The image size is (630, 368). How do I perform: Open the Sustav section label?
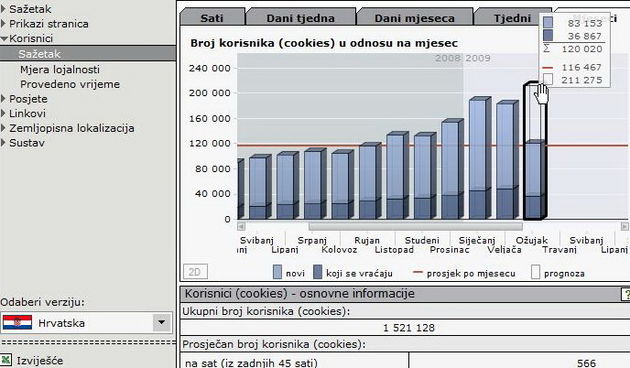(x=27, y=143)
